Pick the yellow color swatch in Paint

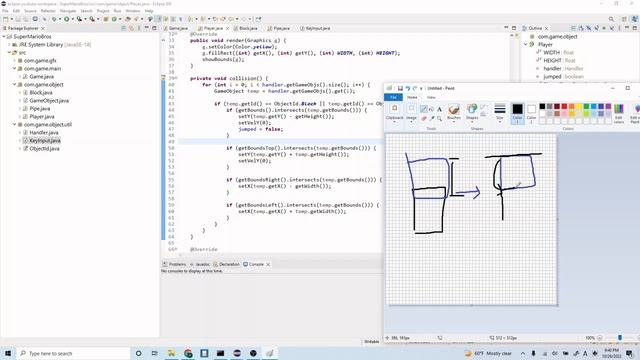tap(579, 107)
